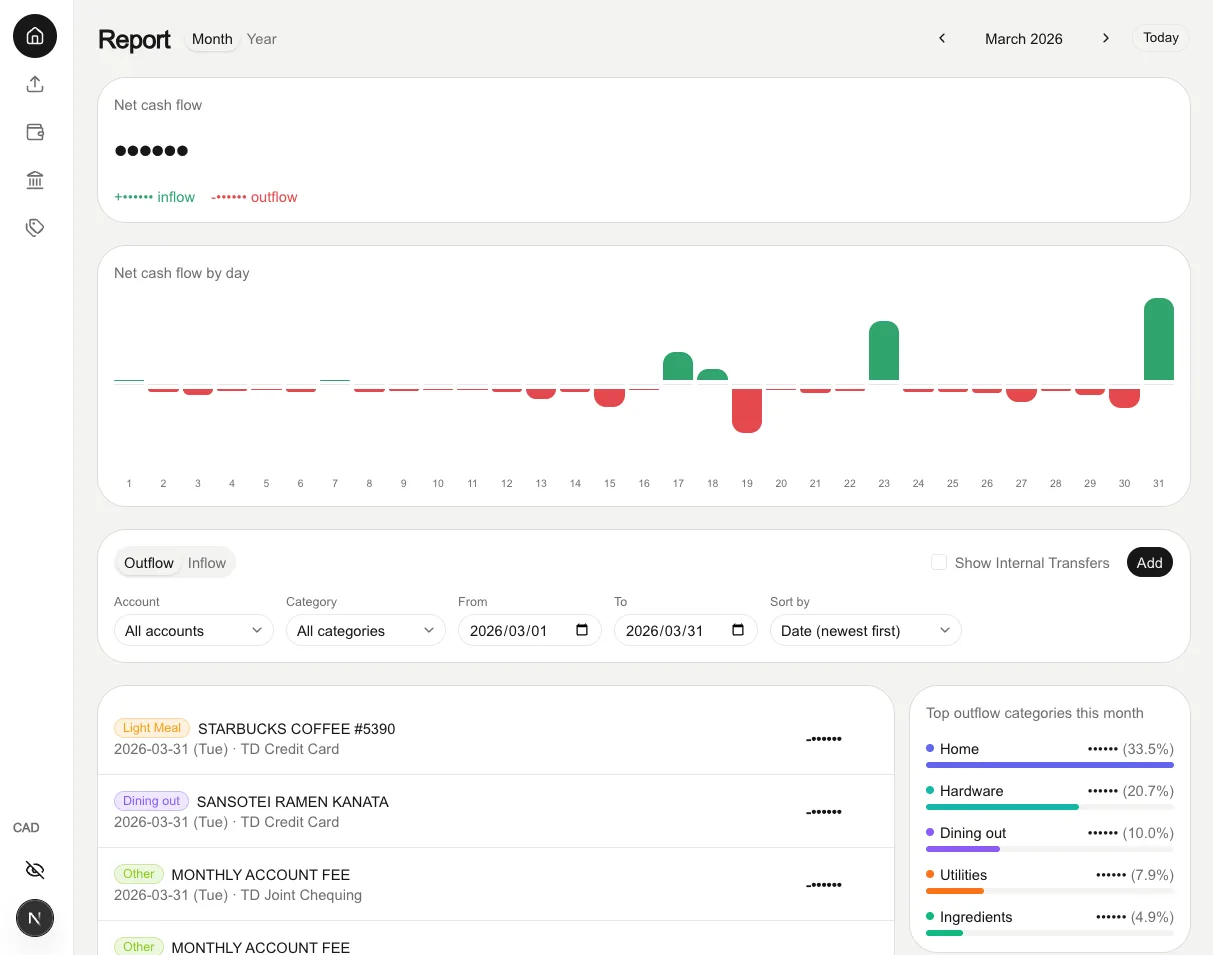Open the All categories dropdown

pos(366,631)
